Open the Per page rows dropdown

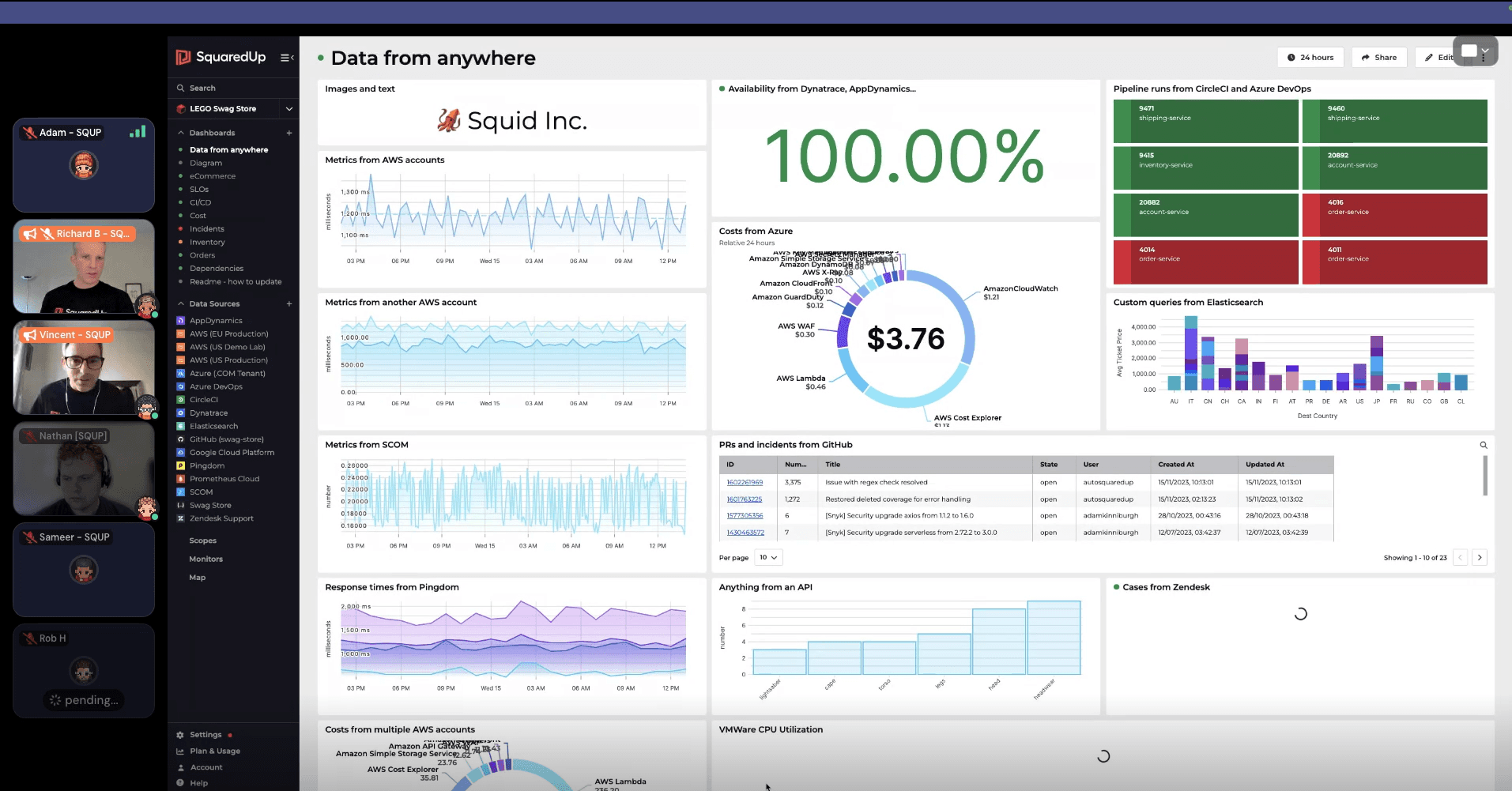[x=768, y=558]
